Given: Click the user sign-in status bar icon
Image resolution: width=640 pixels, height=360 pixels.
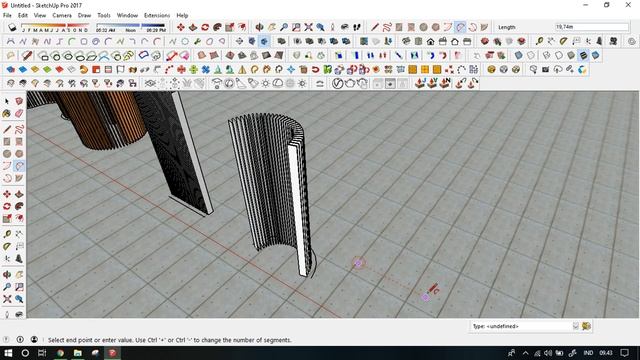Looking at the screenshot, I should click(34, 340).
